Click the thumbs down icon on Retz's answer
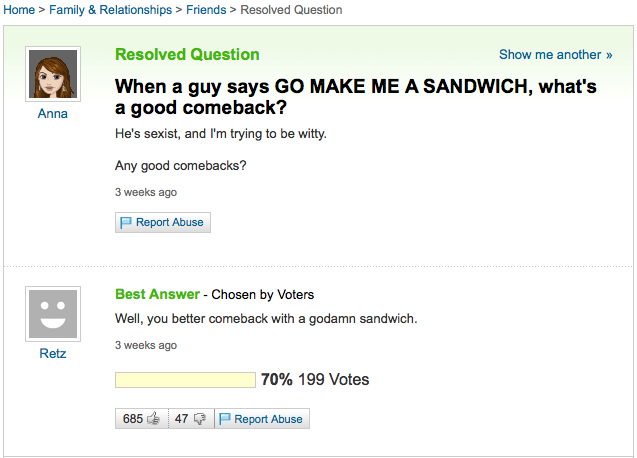The height and width of the screenshot is (458, 637). point(198,419)
